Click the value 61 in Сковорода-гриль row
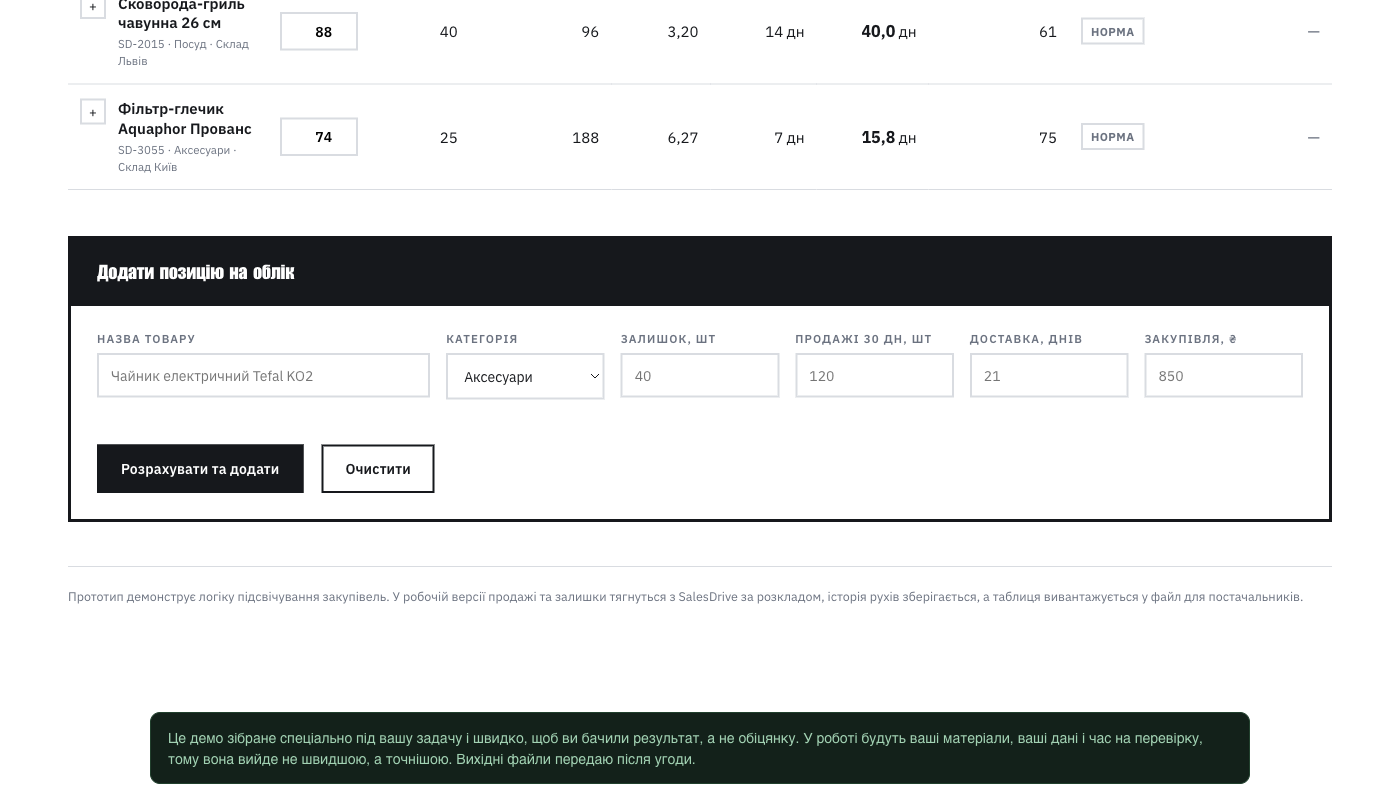Screen dimensions: 1400x810 (x=1048, y=32)
